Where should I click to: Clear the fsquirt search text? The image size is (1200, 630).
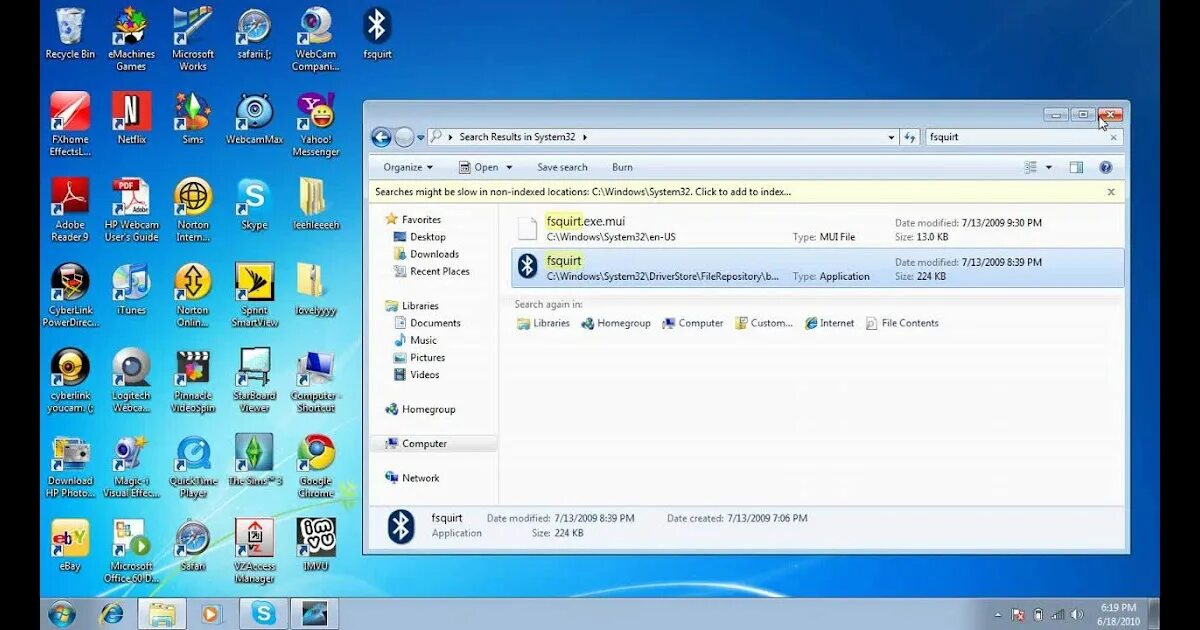click(1115, 137)
